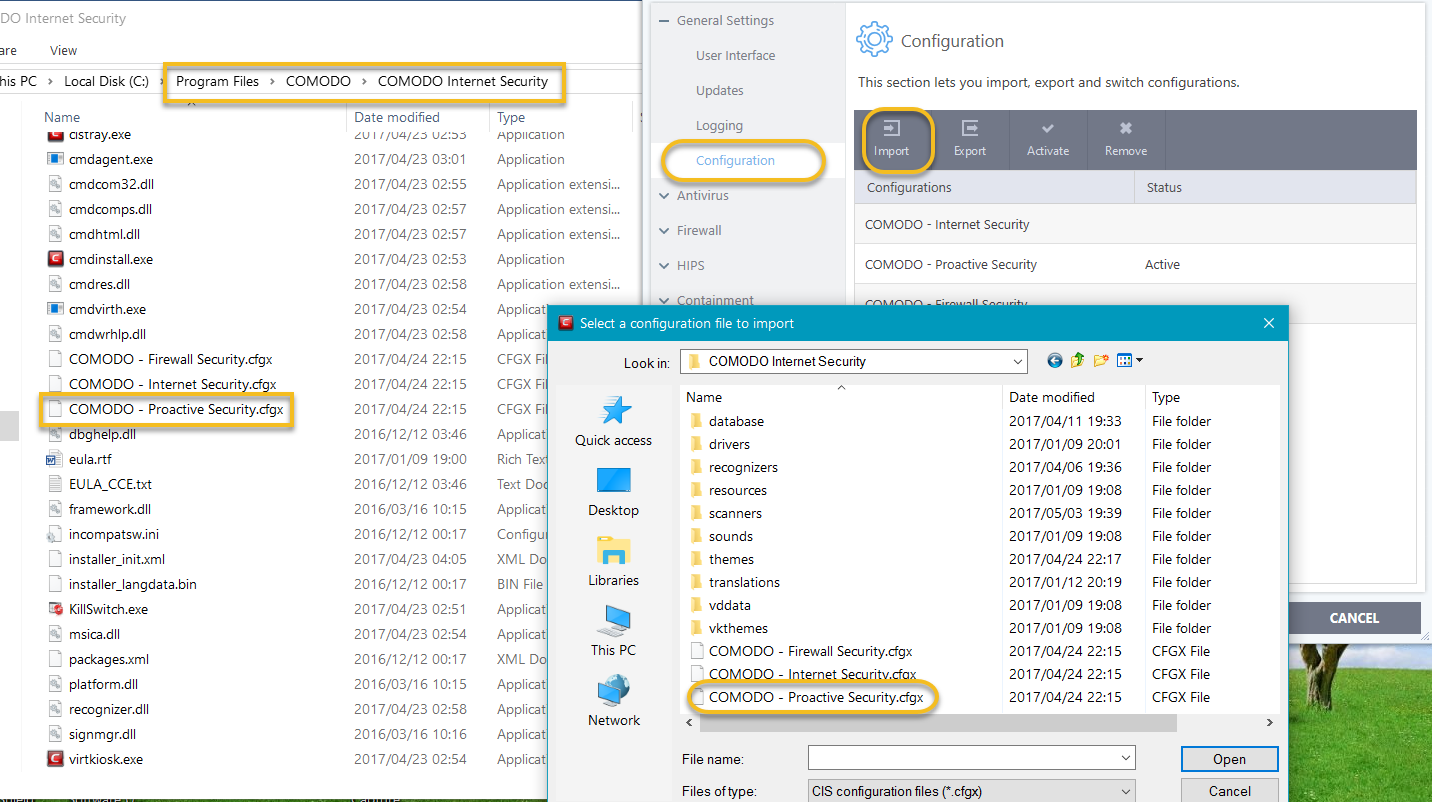Select Network in the dialog places bar
The width and height of the screenshot is (1432, 802).
point(613,700)
